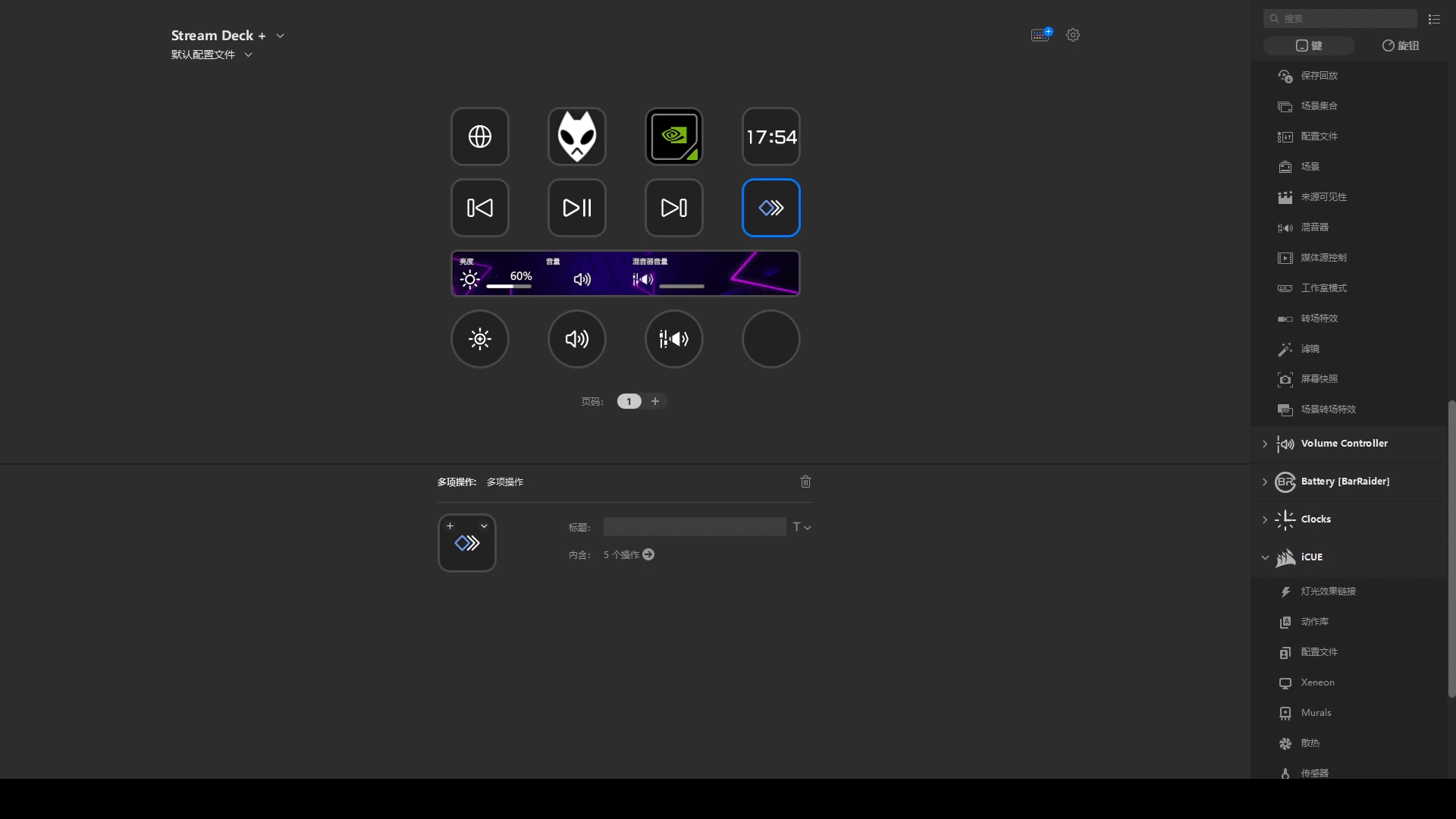Delete current multi-action configuration

(x=806, y=481)
